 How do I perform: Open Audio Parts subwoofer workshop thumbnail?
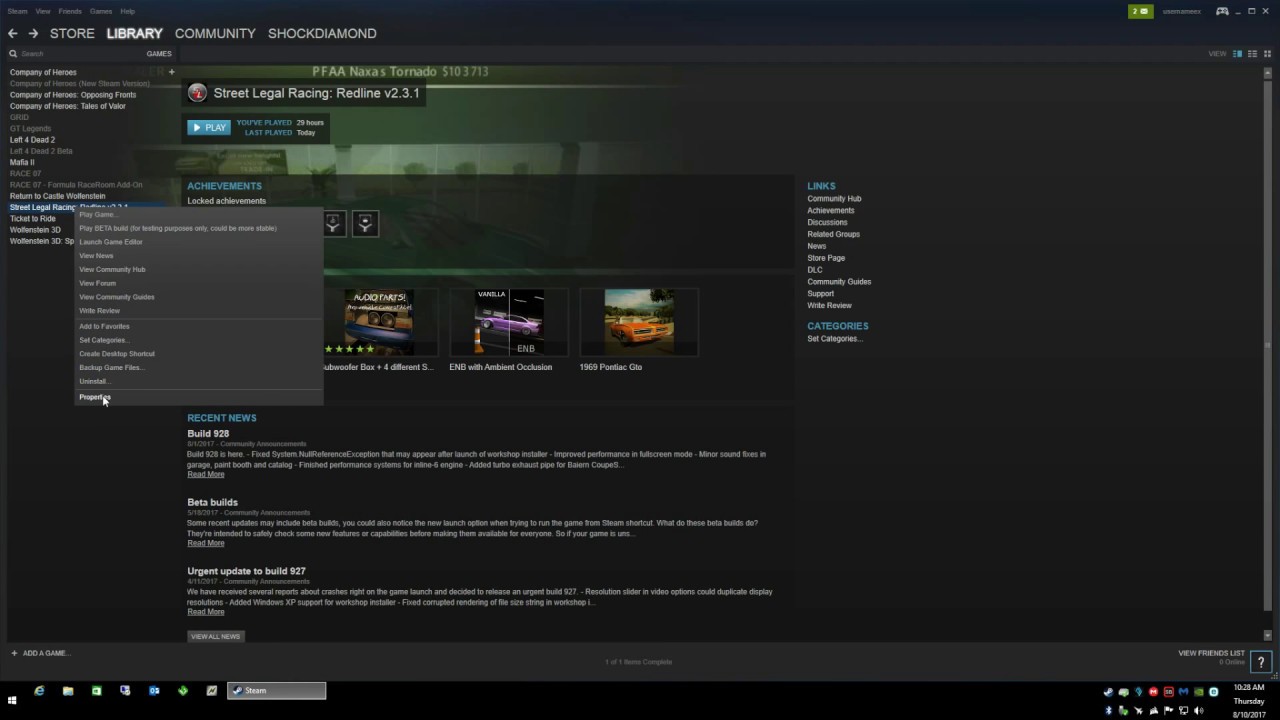379,322
